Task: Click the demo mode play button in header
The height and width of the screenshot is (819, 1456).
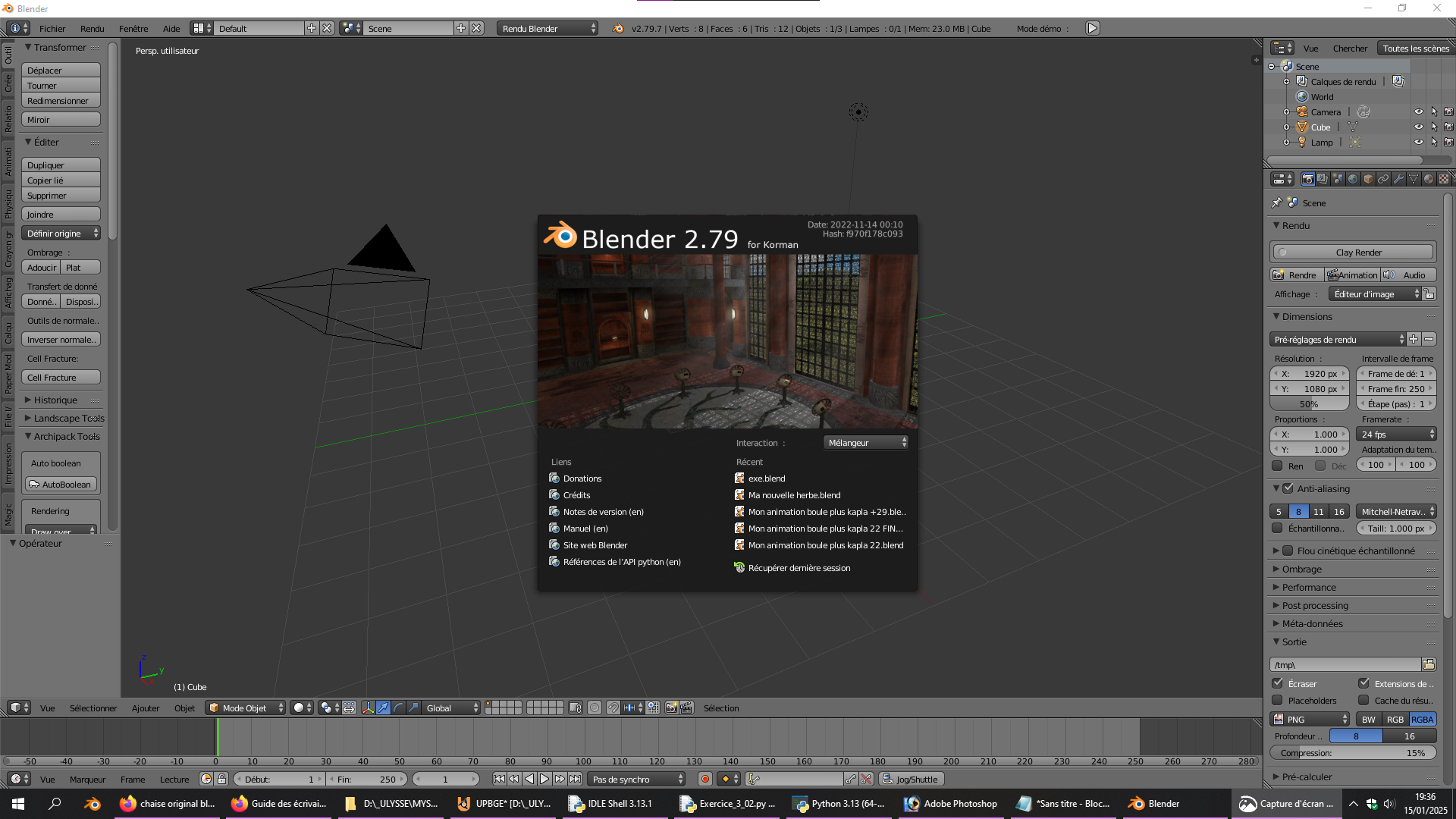Action: [x=1092, y=28]
